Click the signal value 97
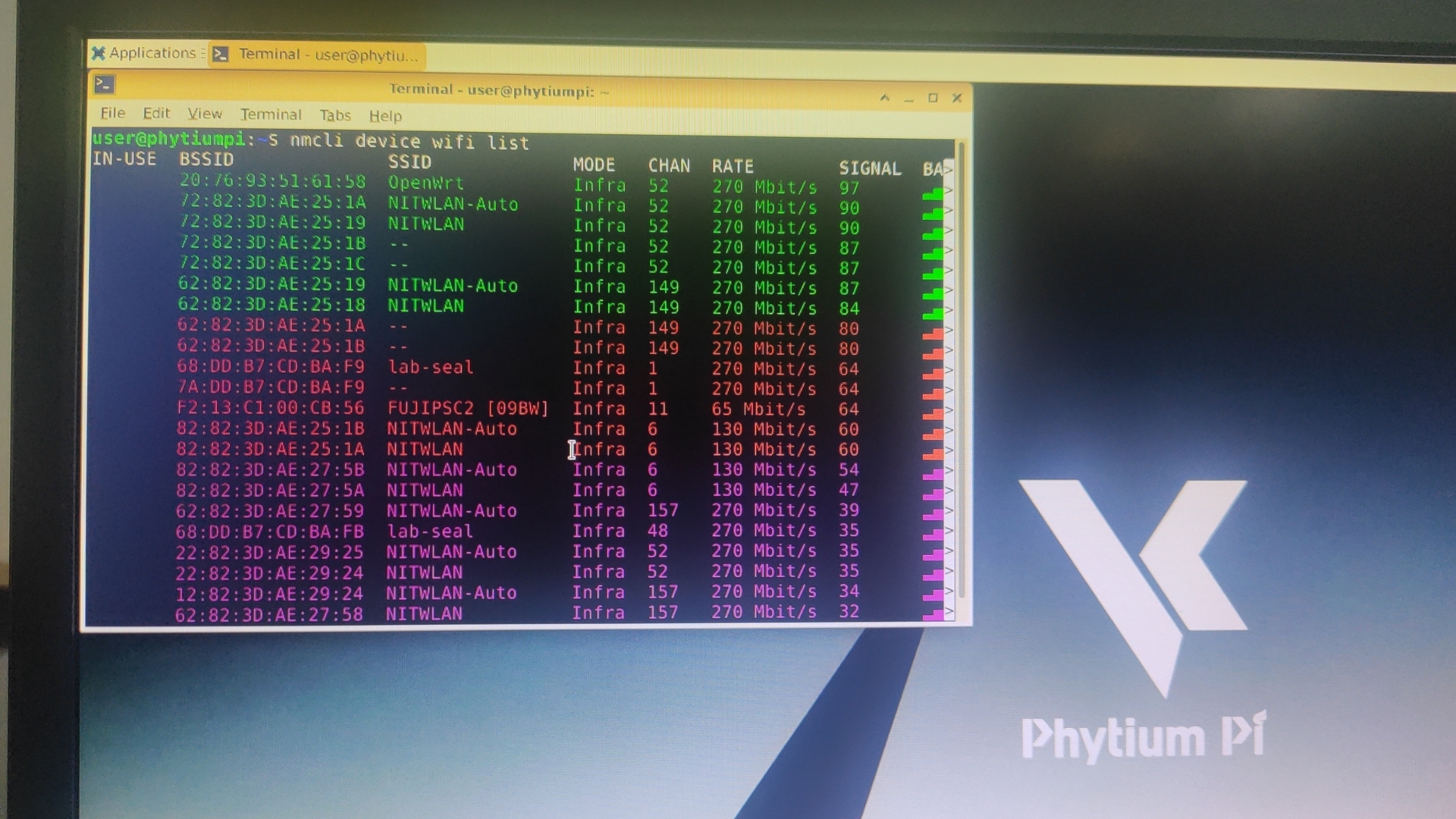 849,187
